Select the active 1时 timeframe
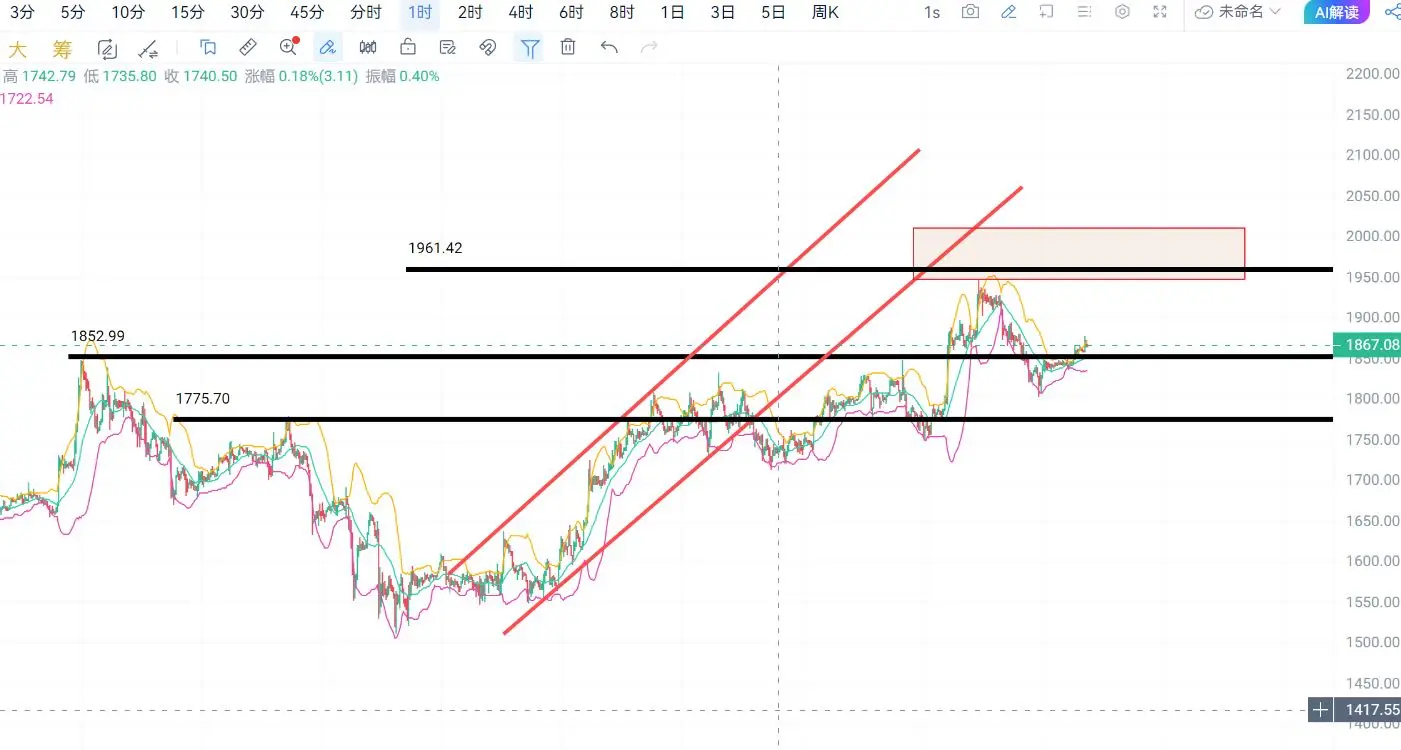1401x750 pixels. point(420,12)
